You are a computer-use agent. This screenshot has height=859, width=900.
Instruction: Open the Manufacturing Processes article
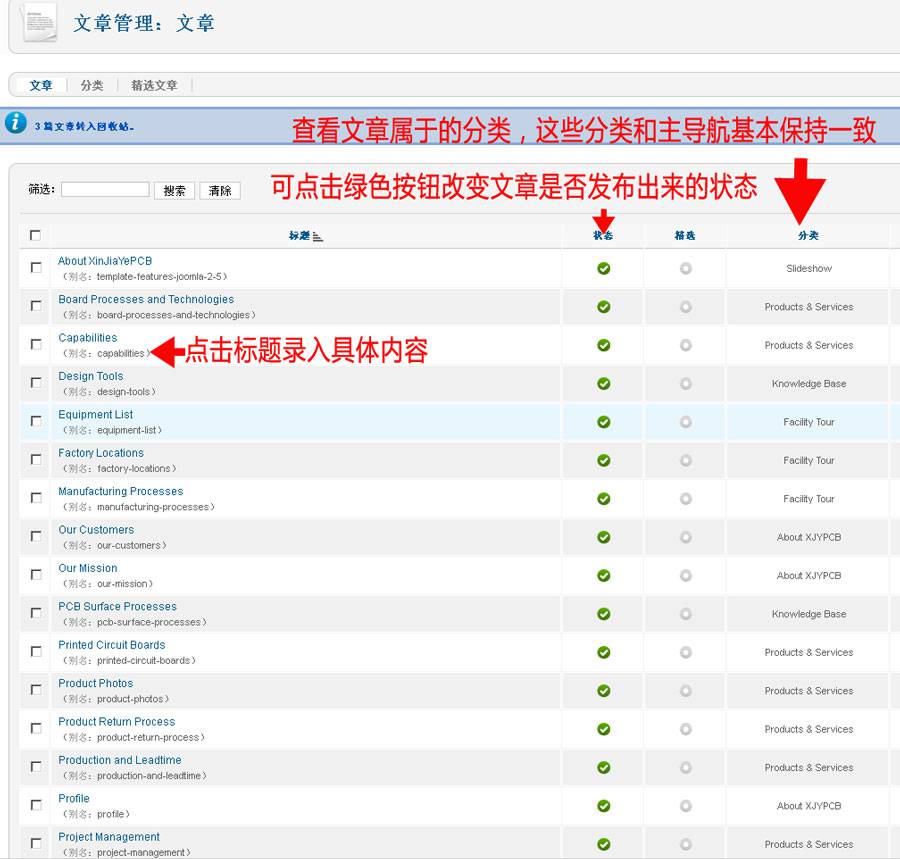coord(120,491)
